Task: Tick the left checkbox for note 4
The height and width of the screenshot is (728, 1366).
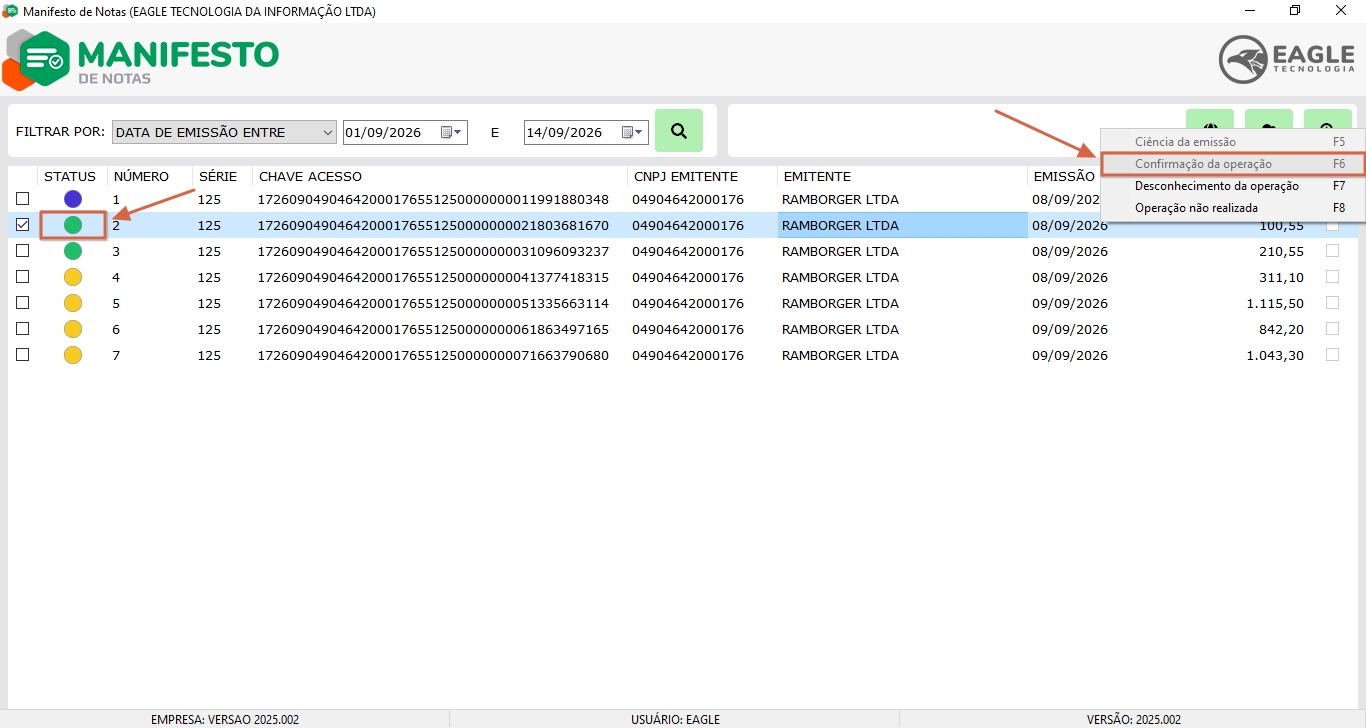Action: tap(22, 277)
